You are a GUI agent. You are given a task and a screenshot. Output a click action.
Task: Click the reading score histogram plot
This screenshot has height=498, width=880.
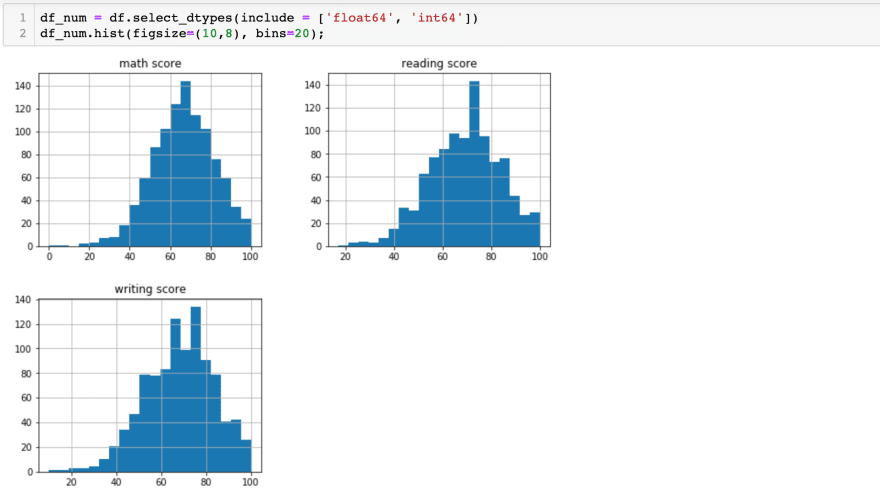coord(439,159)
